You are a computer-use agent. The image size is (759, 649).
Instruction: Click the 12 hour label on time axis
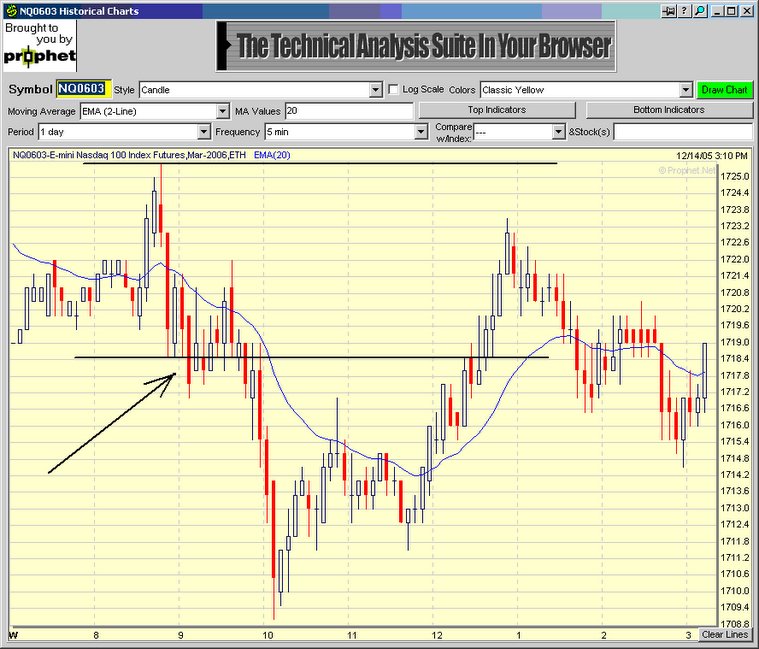[437, 635]
